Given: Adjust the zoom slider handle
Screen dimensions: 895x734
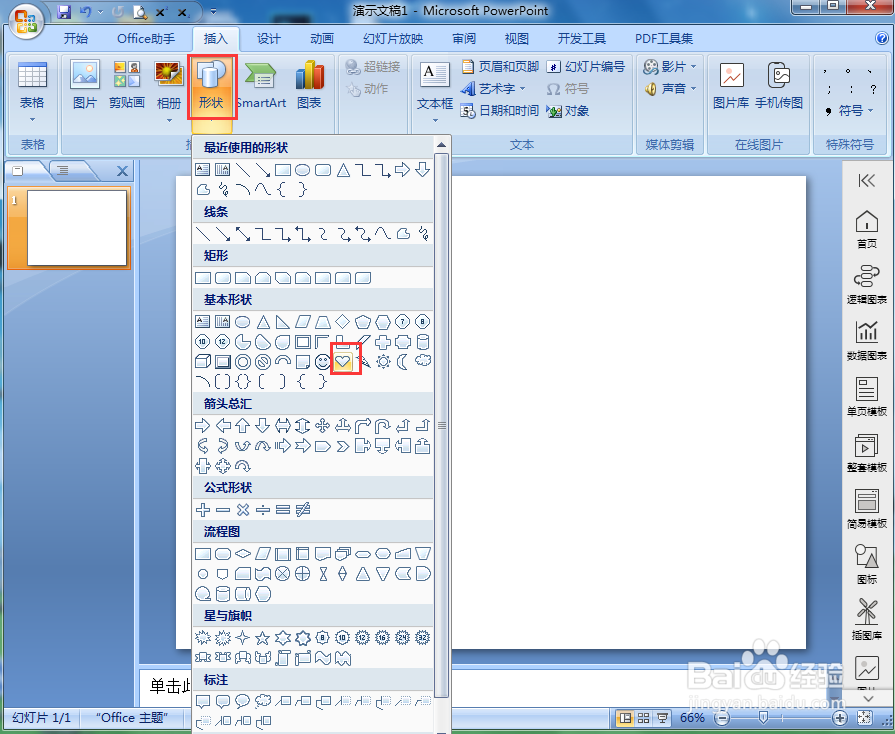Looking at the screenshot, I should (763, 718).
